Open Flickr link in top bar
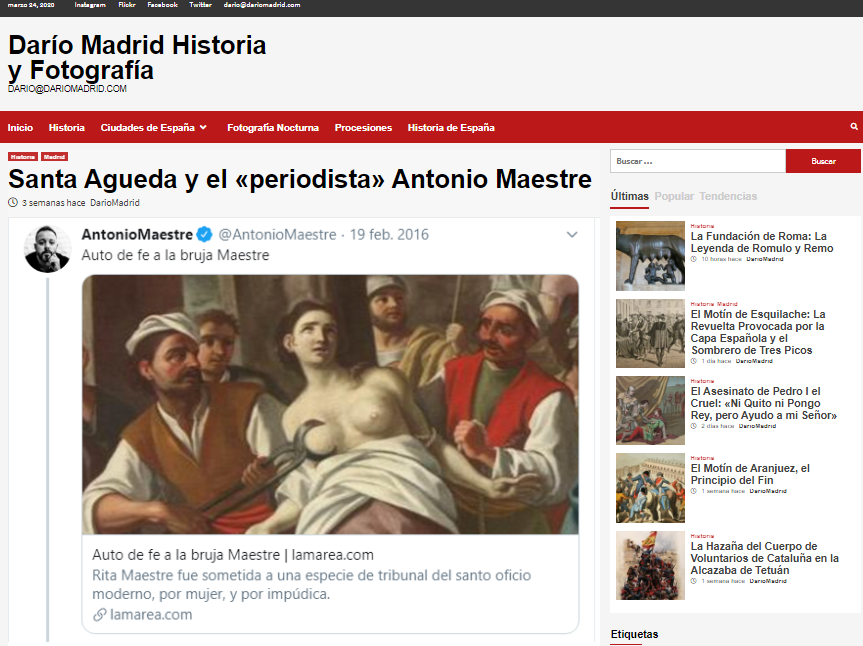Image resolution: width=863 pixels, height=646 pixels. [x=127, y=5]
